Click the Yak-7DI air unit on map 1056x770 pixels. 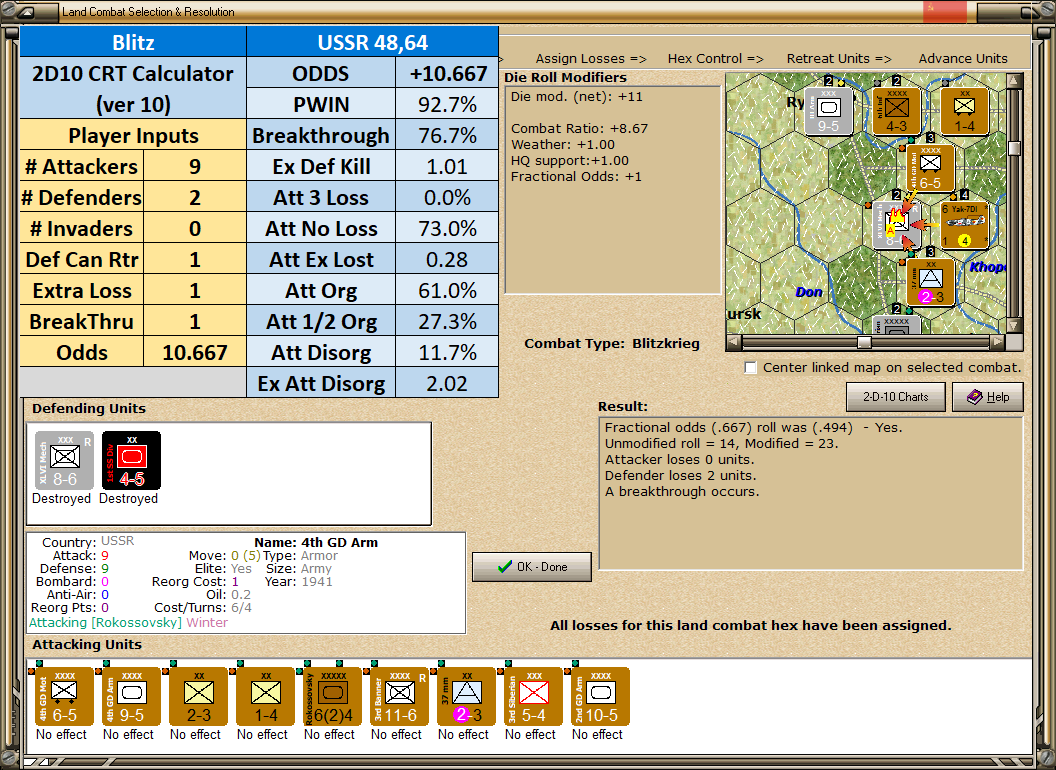pos(964,225)
